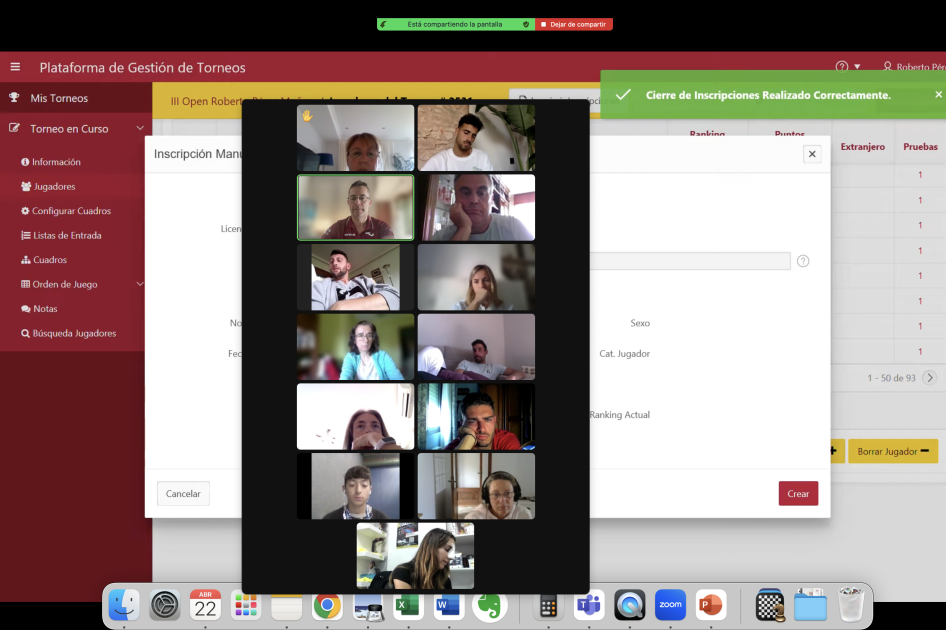Sort by the Pruebas column header
The width and height of the screenshot is (946, 630).
(920, 147)
